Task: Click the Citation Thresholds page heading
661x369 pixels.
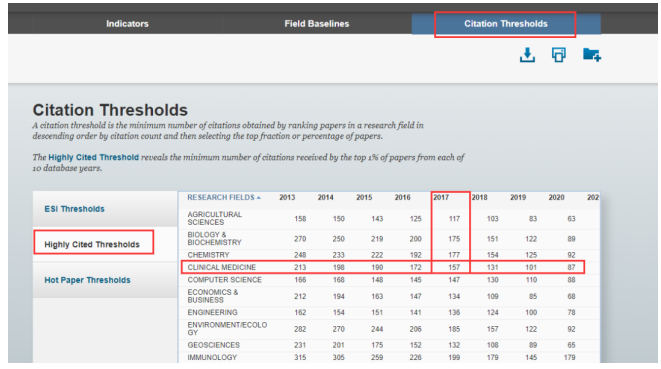Action: coord(110,110)
